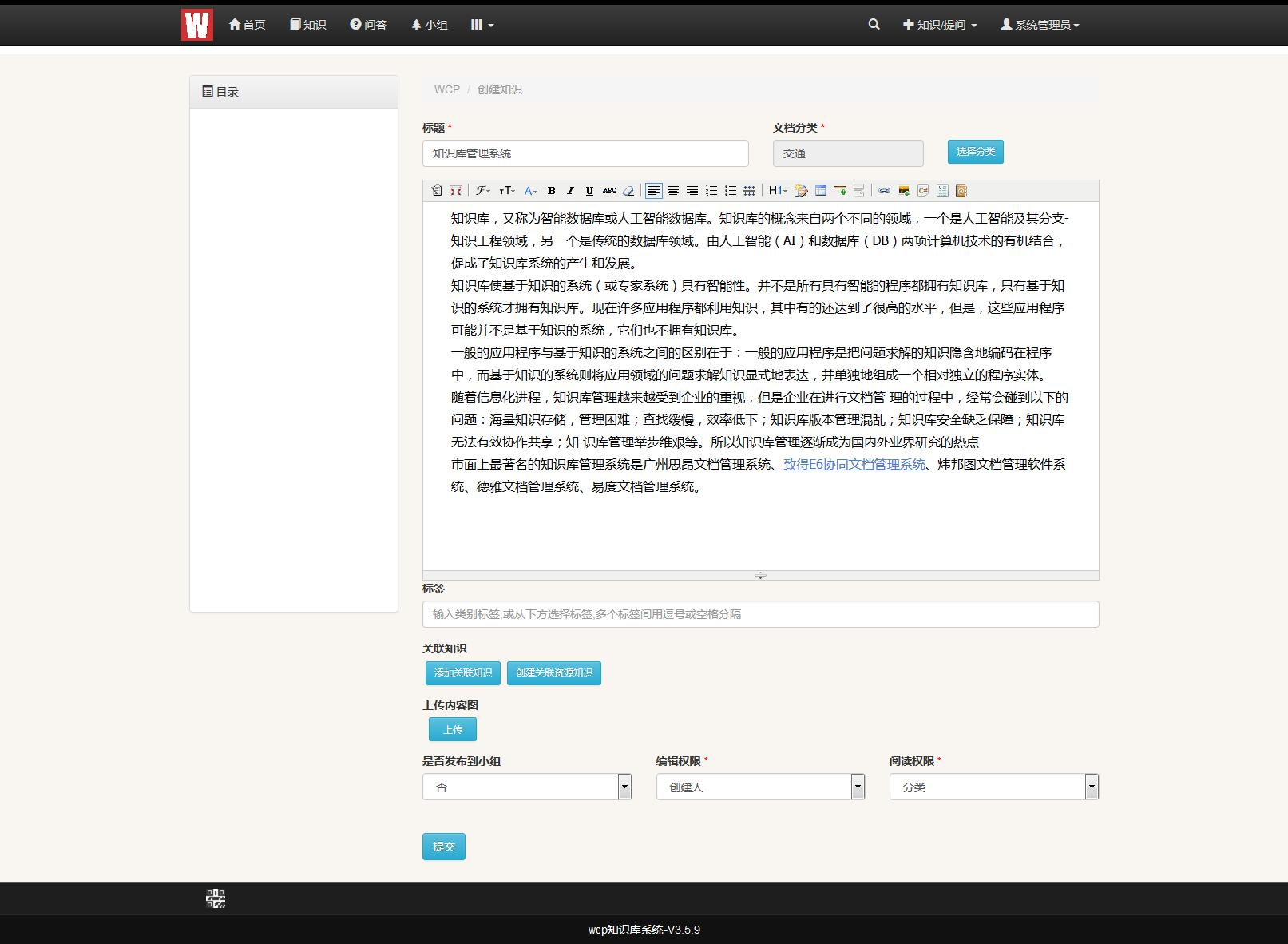Click the 添加关联知识 button
The image size is (1288, 944).
pos(463,673)
